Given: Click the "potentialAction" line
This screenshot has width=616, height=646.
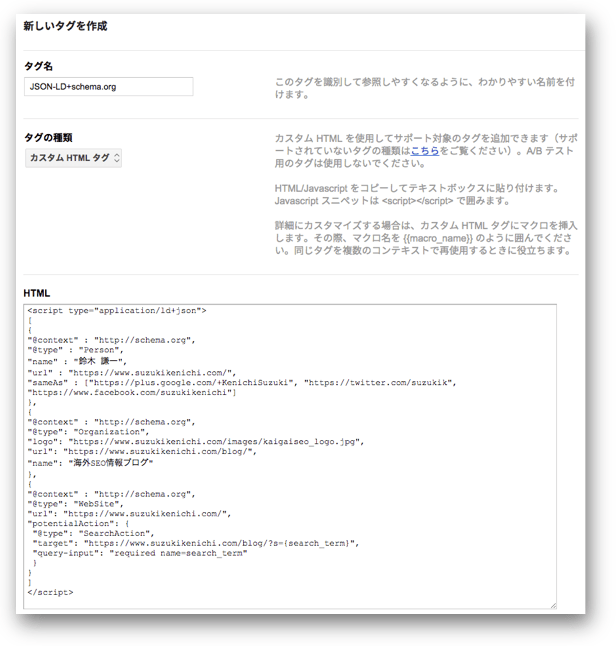Looking at the screenshot, I should [78, 524].
